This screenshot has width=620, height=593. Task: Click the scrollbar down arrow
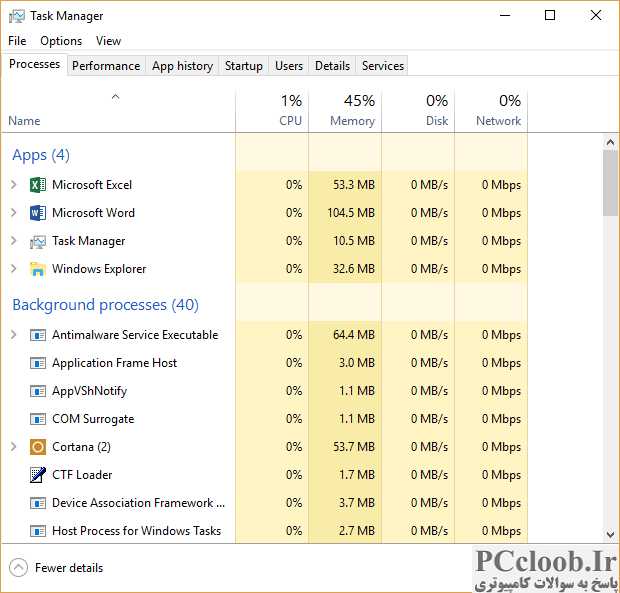(x=610, y=535)
